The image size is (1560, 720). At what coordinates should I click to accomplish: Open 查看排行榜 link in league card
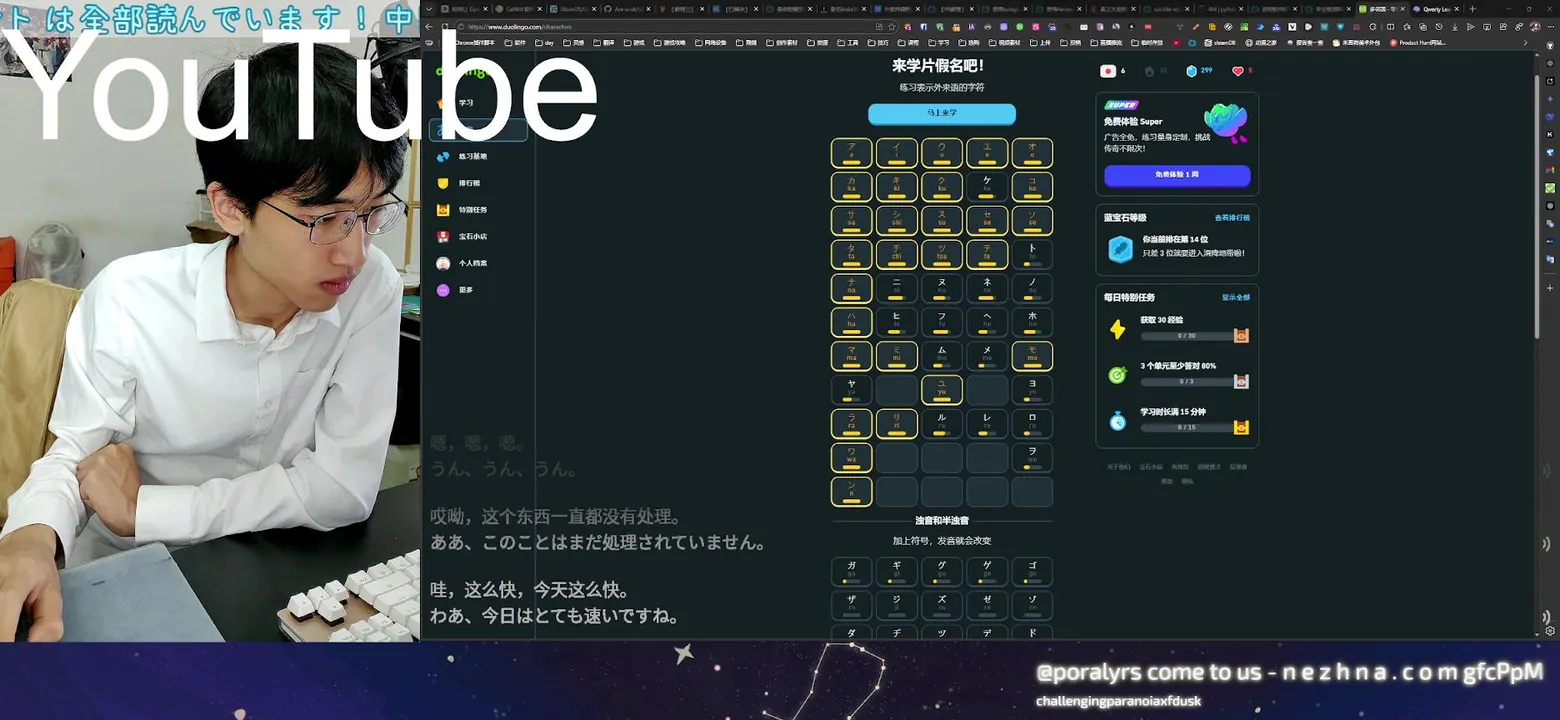click(x=1232, y=218)
